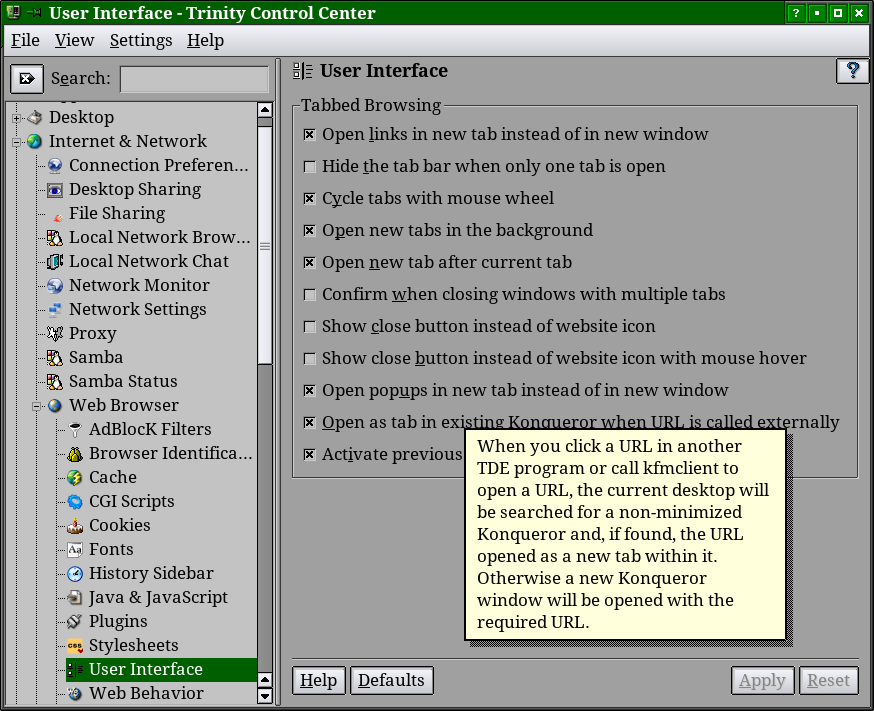Click the Defaults button
Image resolution: width=874 pixels, height=711 pixels.
click(x=391, y=680)
